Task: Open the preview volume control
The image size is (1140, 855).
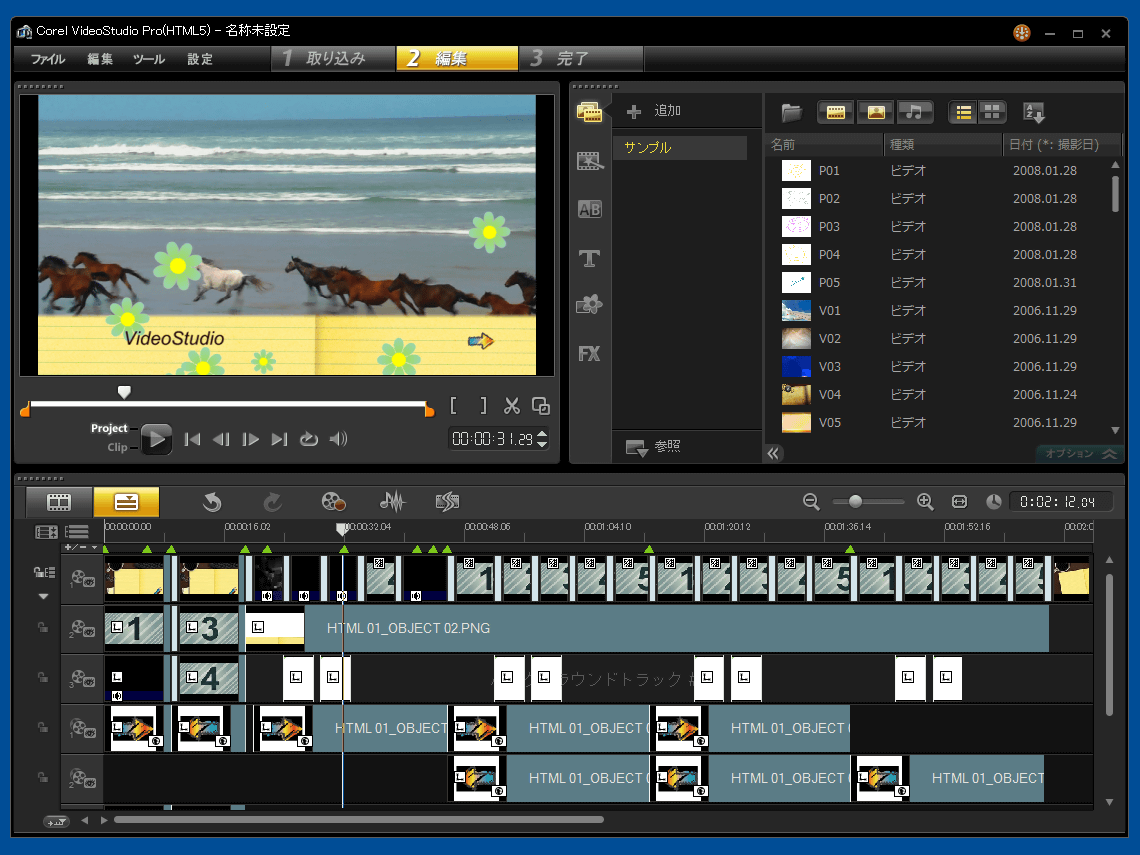Action: [338, 439]
